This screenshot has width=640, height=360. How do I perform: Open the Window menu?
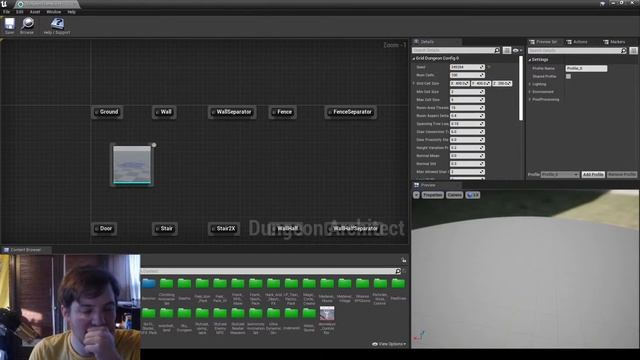tap(53, 12)
